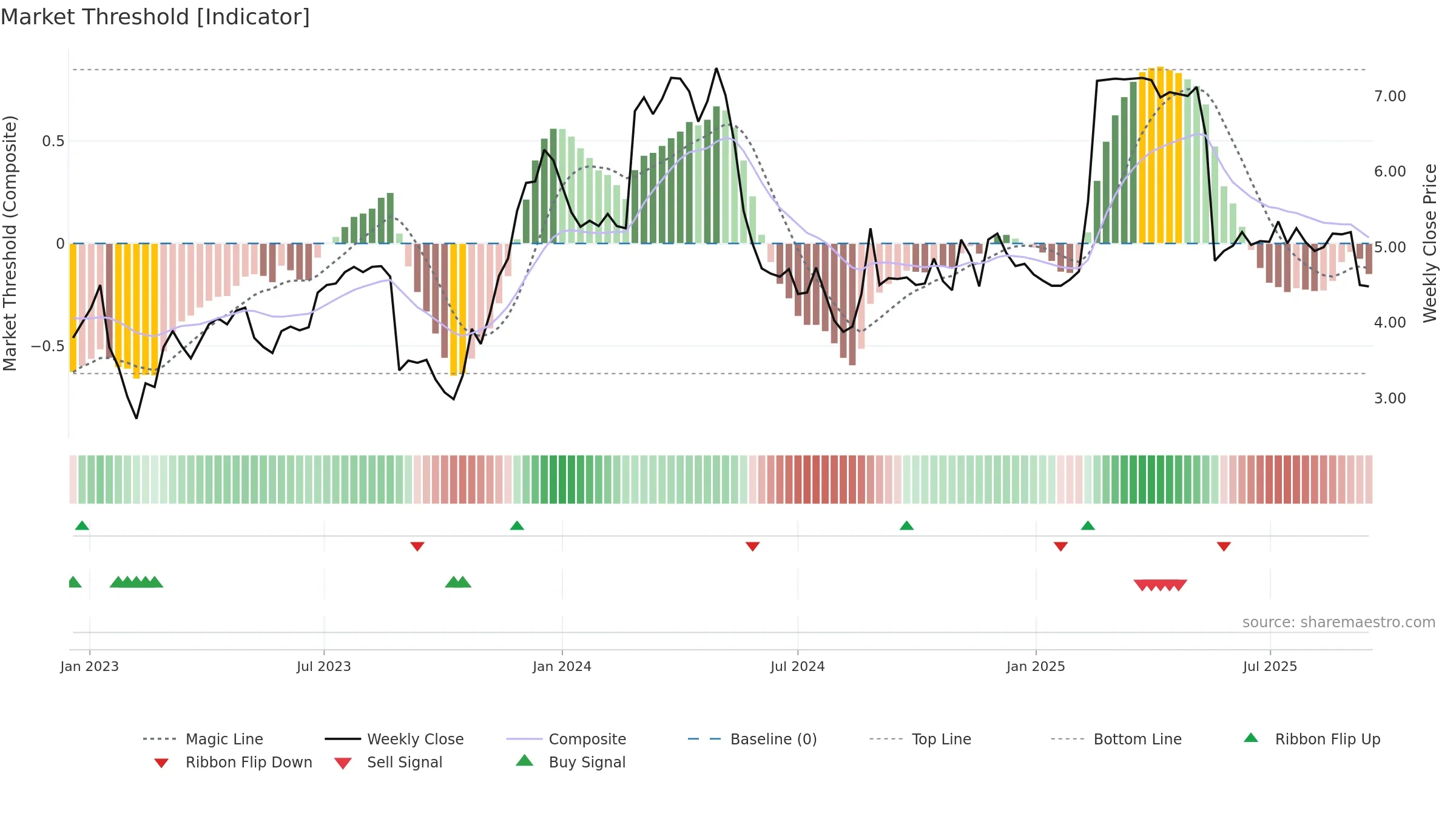Toggle the Weekly Close legend entry

pos(394,739)
